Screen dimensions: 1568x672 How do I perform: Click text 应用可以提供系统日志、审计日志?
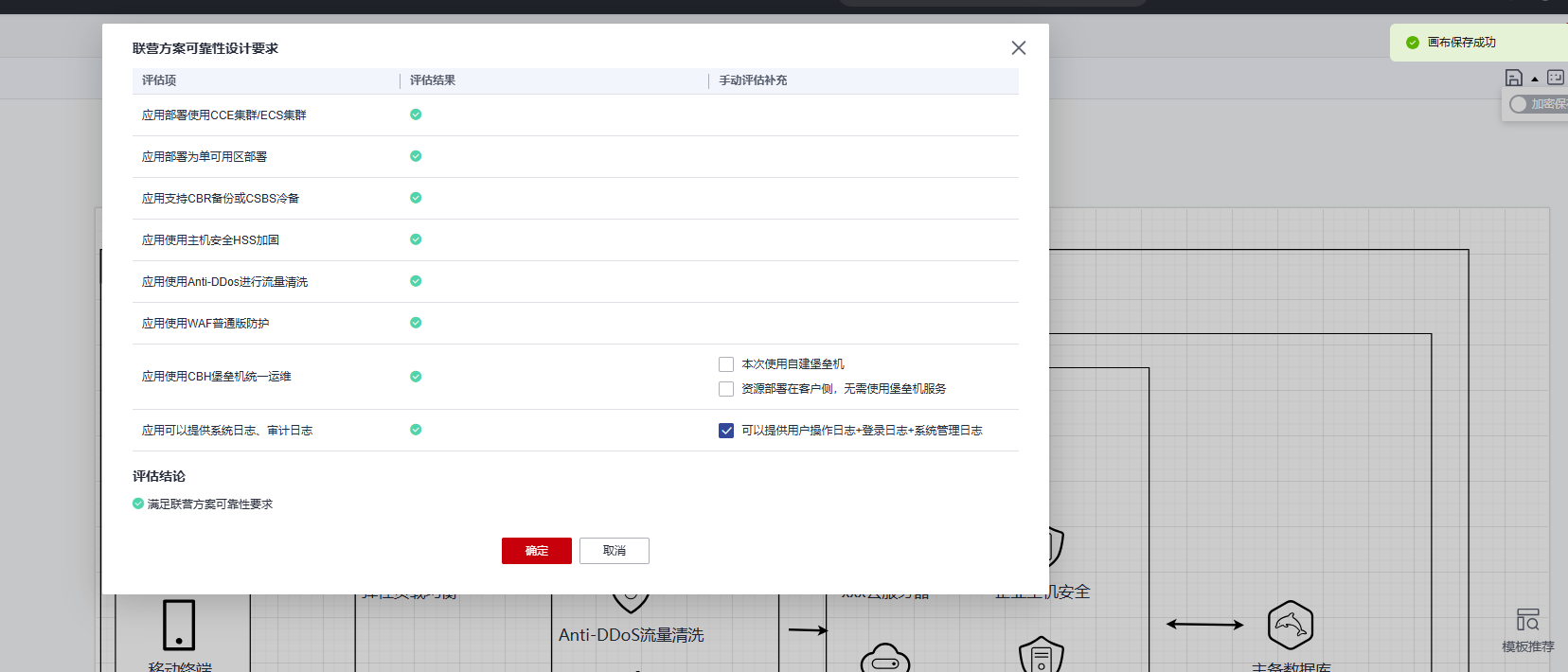[227, 431]
